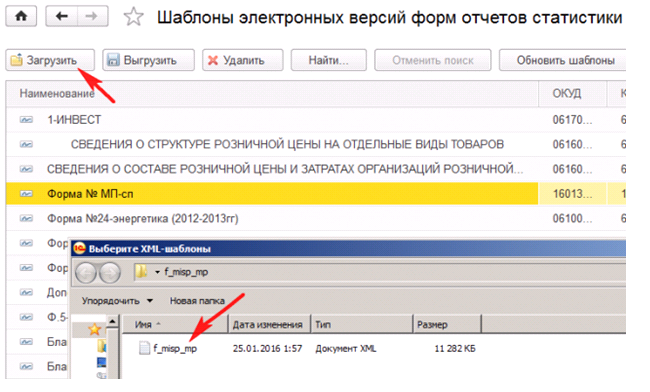Click icon of Форма №24-энергетика row
Screen dimensions: 650x392
[26, 218]
